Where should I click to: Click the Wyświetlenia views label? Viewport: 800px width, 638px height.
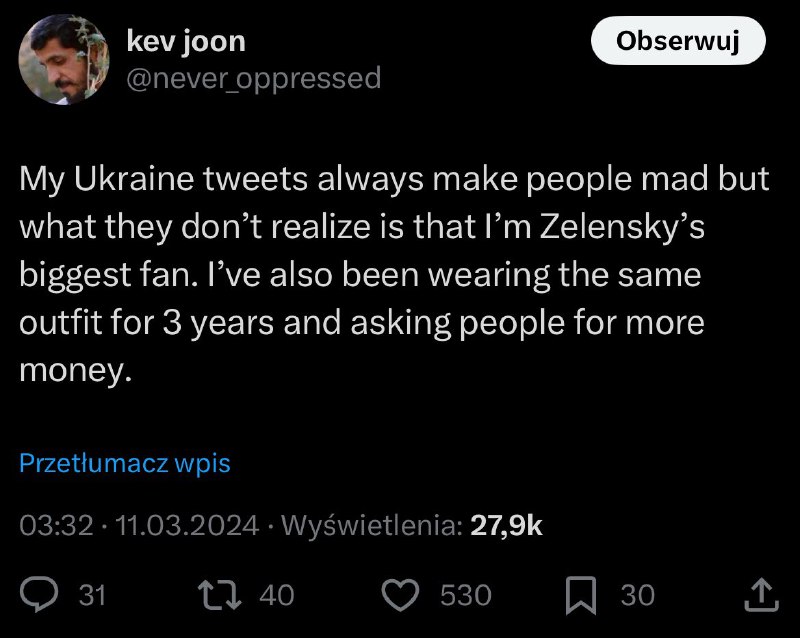(372, 525)
